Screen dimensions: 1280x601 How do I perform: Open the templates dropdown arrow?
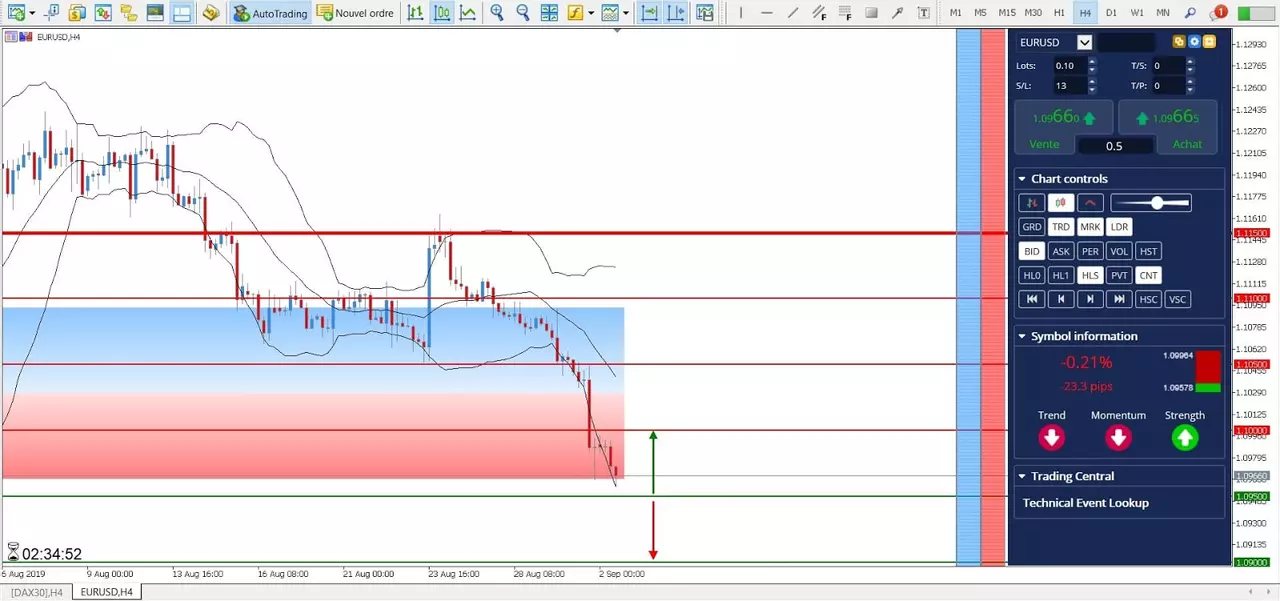pos(626,13)
